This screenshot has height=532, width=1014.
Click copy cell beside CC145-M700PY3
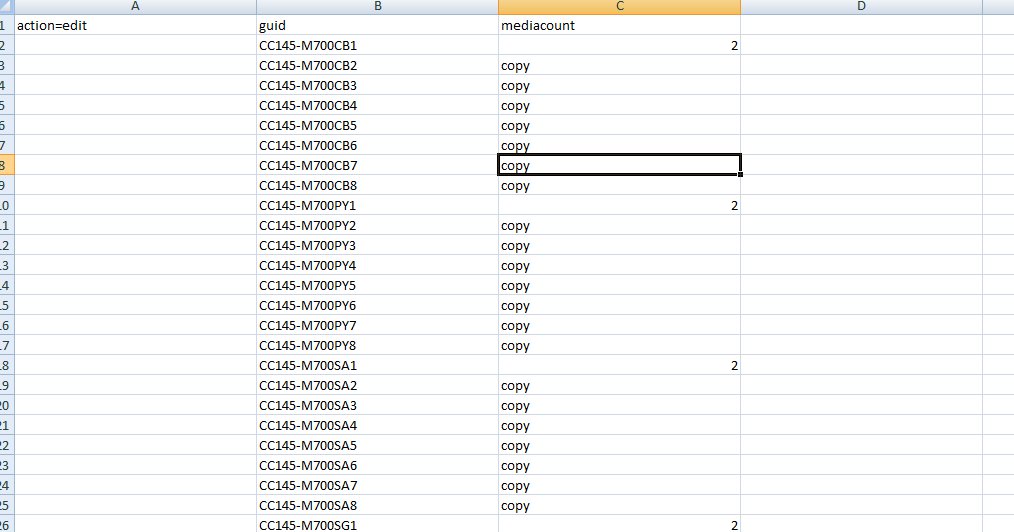[620, 246]
